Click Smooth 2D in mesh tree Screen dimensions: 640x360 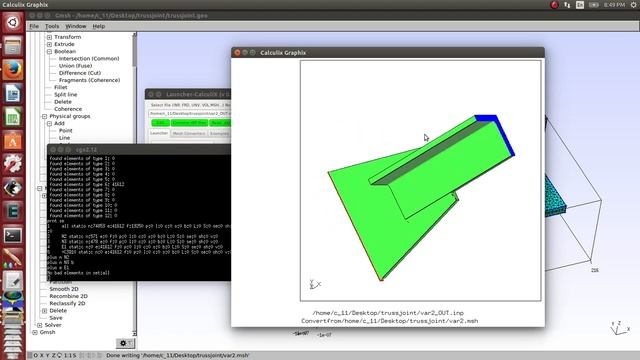coord(64,289)
